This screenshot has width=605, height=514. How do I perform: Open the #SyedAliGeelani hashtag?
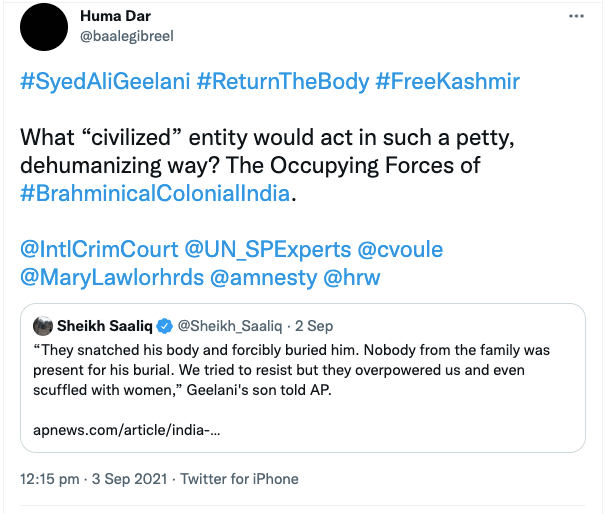tap(106, 82)
